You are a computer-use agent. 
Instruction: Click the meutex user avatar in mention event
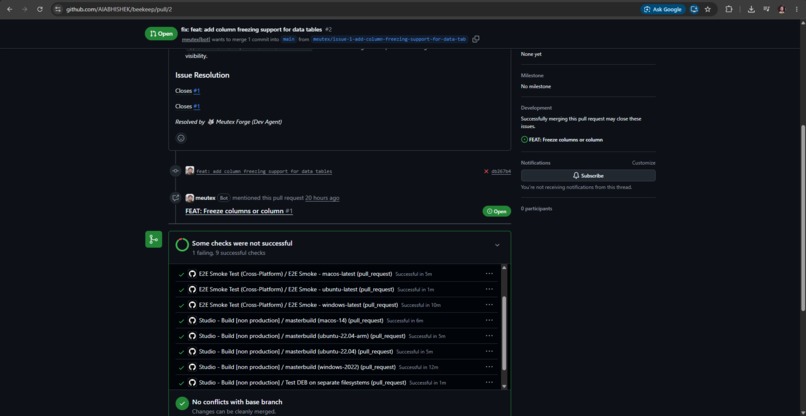[190, 198]
